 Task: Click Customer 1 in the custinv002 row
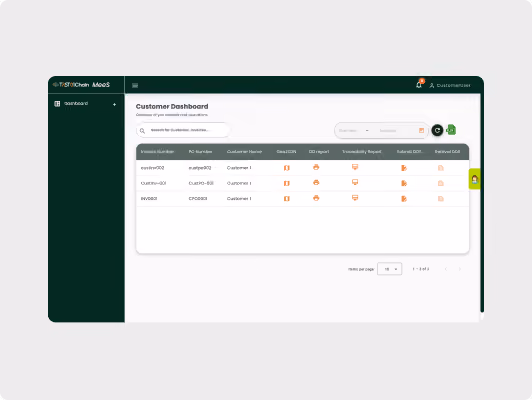(x=239, y=168)
